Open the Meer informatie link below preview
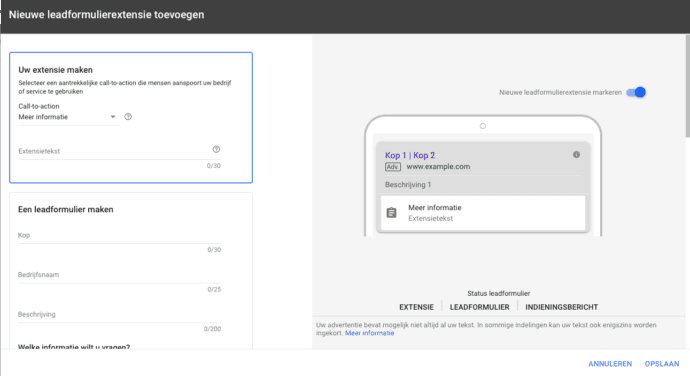The width and height of the screenshot is (690, 376). (370, 333)
